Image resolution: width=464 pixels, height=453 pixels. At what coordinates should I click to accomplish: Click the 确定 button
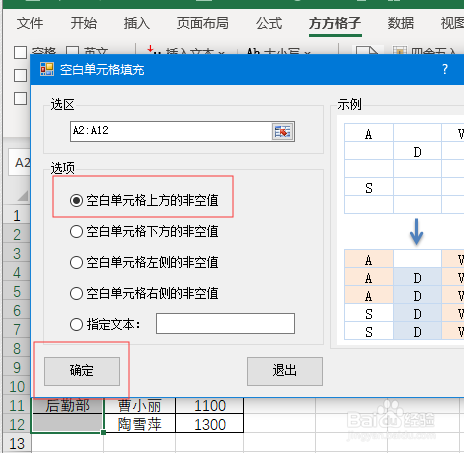82,371
